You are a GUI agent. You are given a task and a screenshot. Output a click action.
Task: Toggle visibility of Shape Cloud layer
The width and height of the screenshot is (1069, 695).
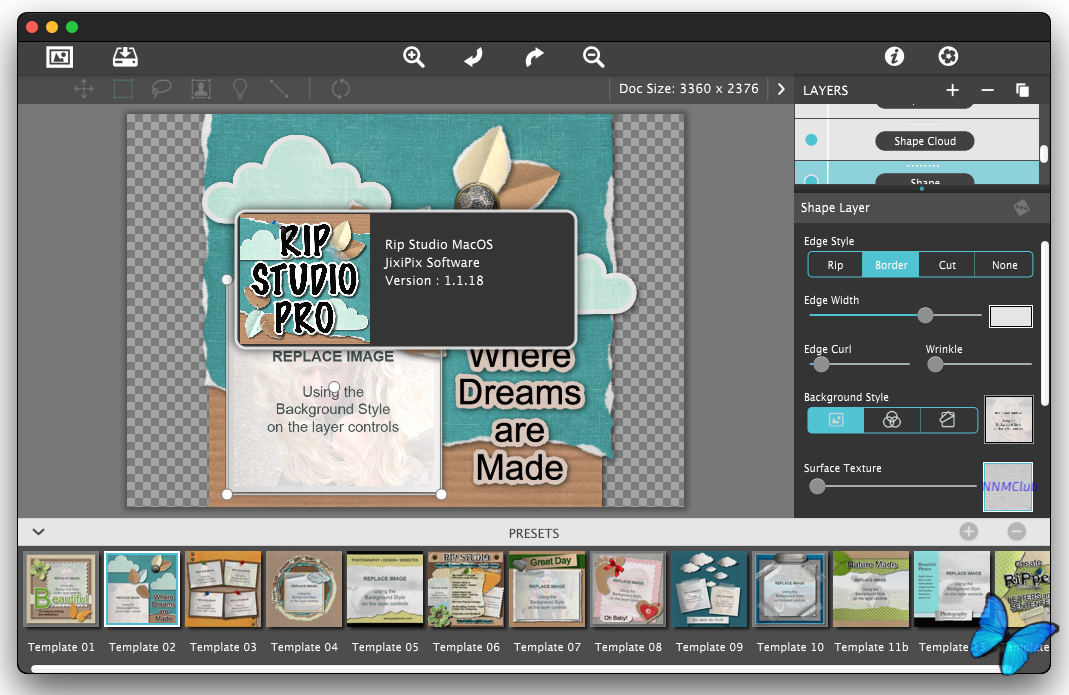[811, 140]
